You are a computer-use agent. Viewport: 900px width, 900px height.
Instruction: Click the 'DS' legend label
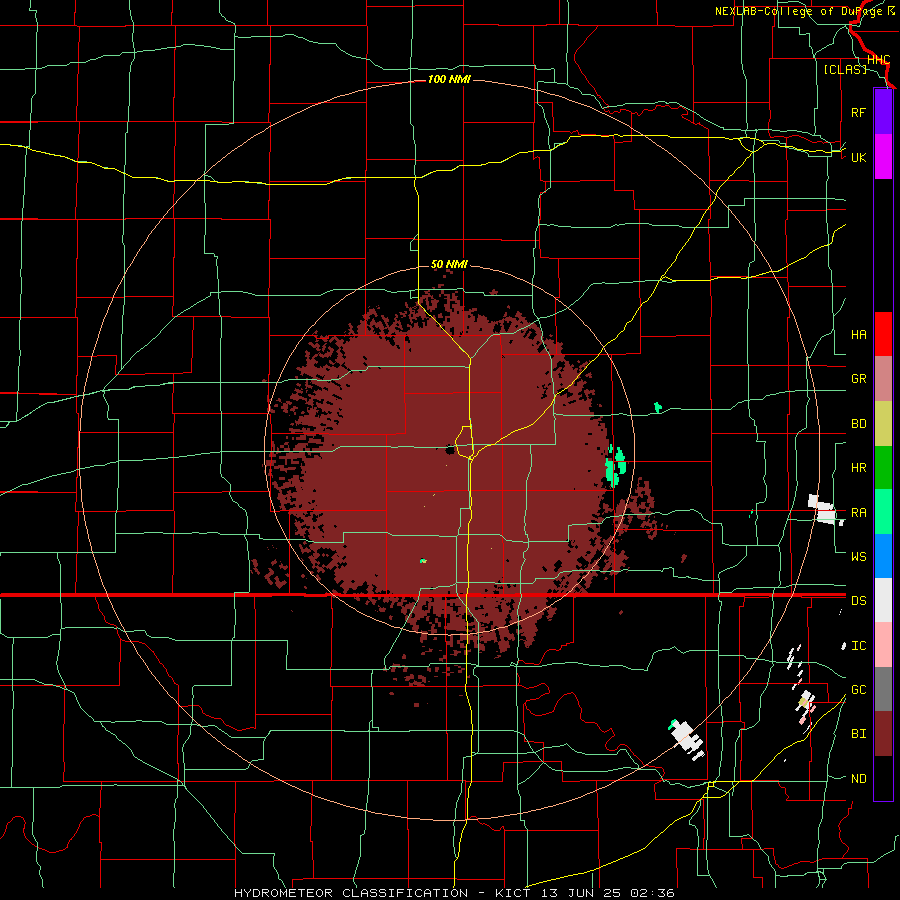click(x=858, y=601)
